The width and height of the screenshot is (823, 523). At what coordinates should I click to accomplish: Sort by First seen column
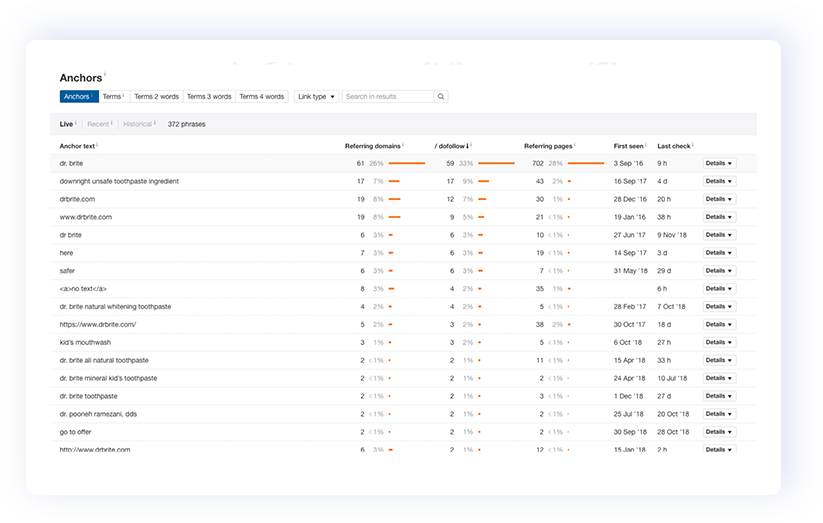point(628,146)
